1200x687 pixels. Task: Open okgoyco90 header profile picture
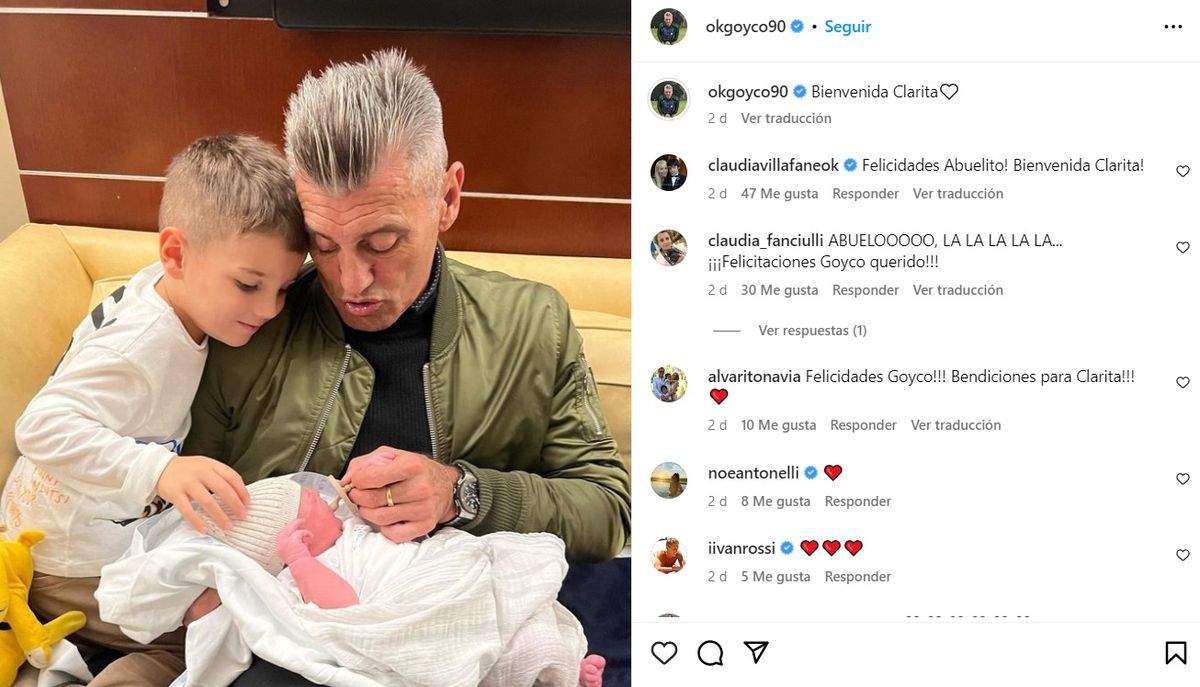click(669, 27)
